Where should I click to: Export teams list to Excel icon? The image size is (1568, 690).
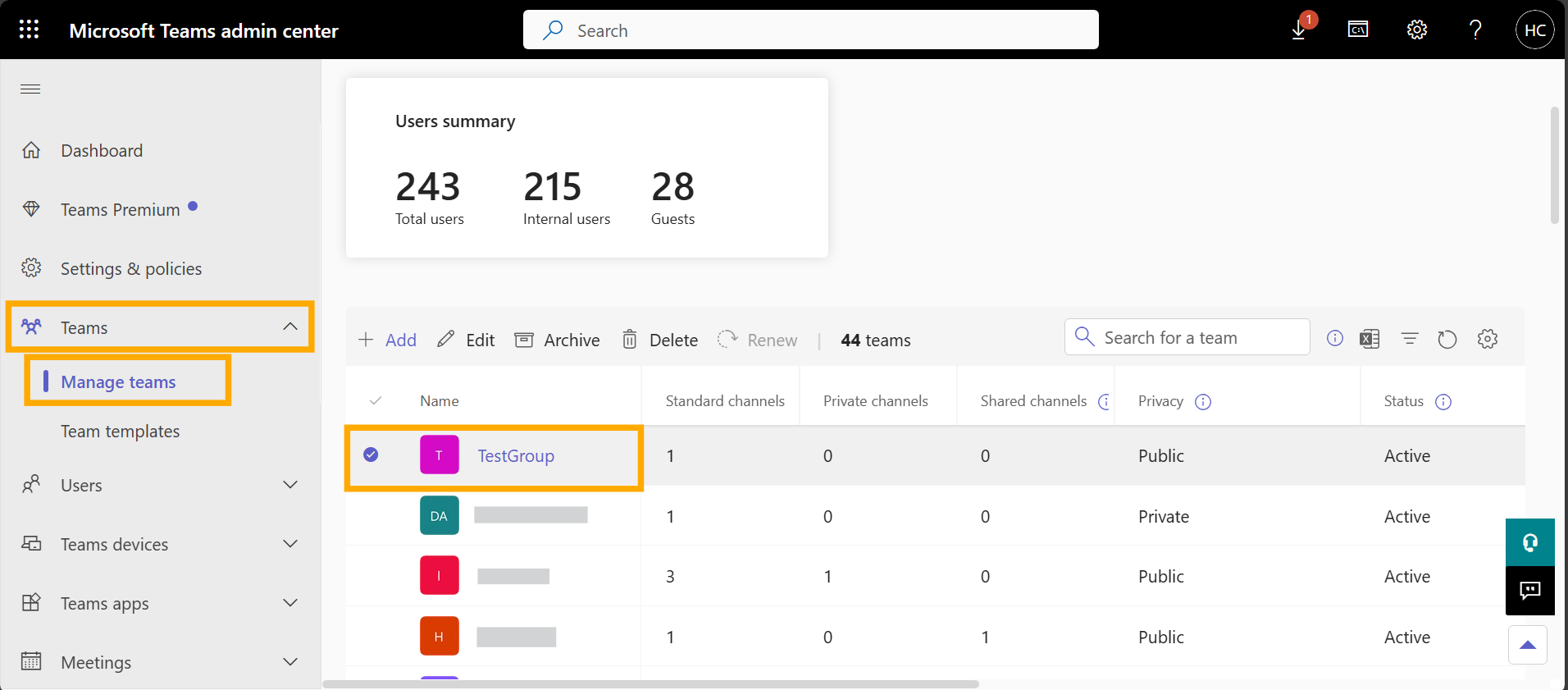(1370, 339)
